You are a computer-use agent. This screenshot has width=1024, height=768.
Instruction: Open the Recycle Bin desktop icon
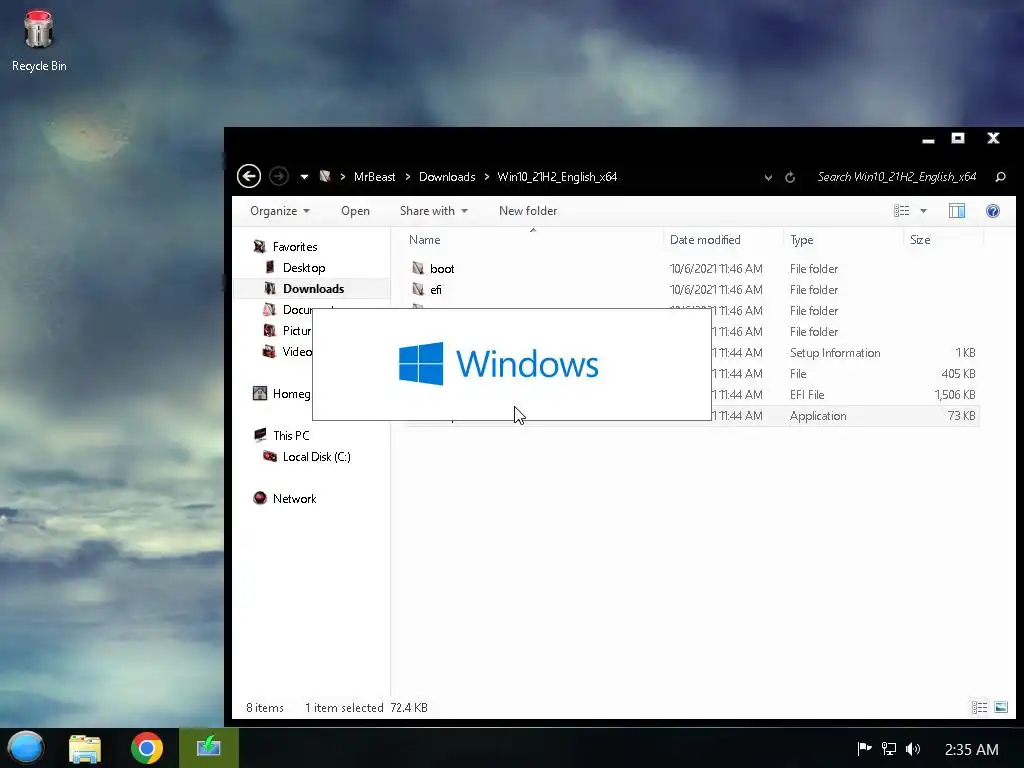(39, 40)
